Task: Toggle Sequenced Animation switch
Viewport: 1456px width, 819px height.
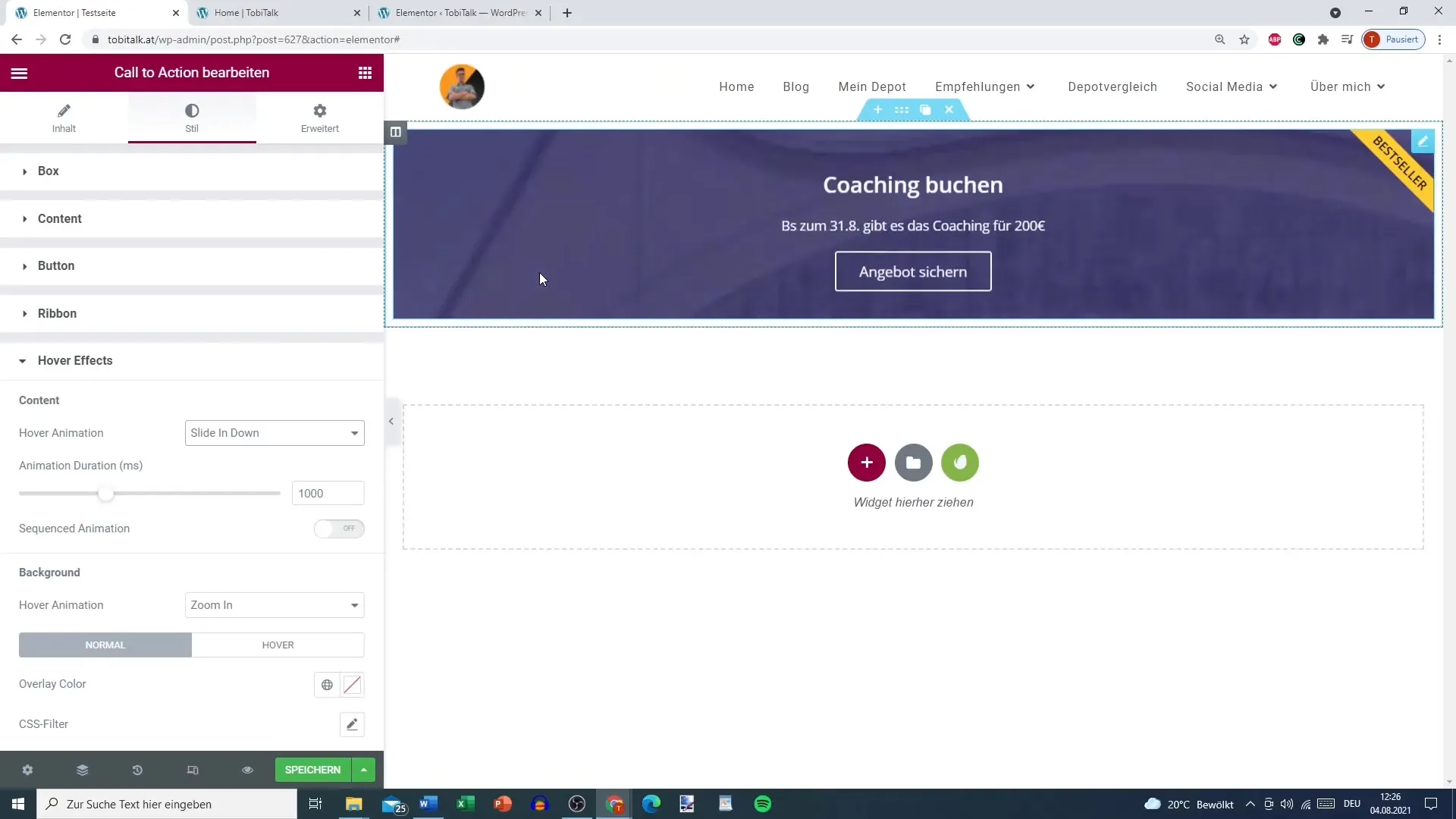Action: pyautogui.click(x=339, y=529)
